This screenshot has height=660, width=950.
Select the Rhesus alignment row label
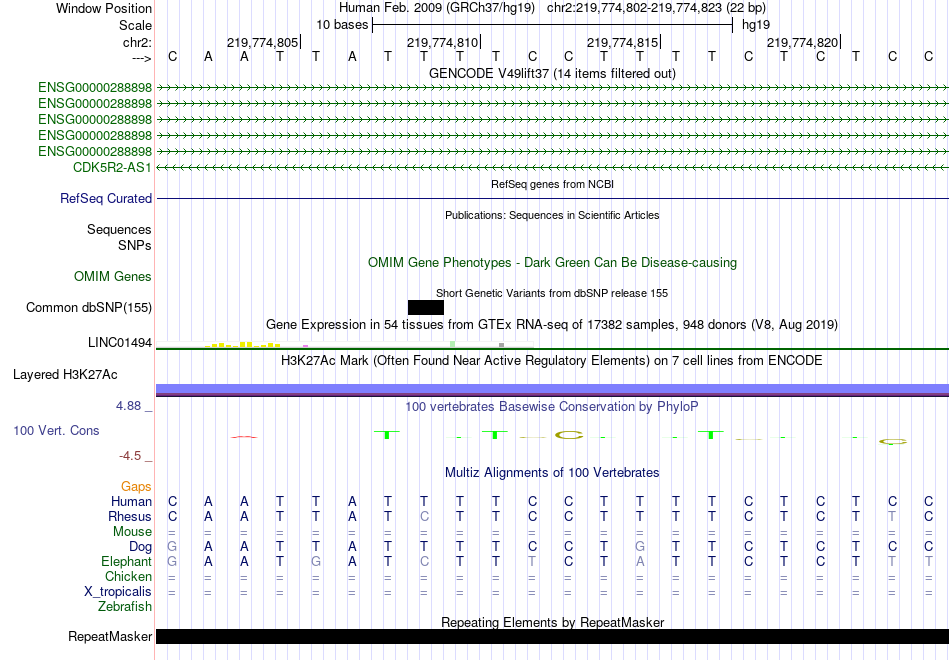130,516
